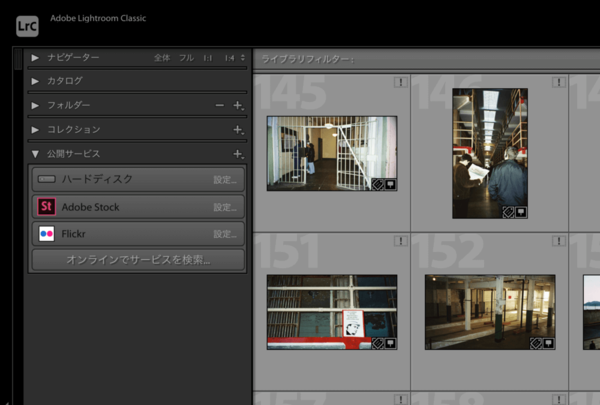Expand the フォルダー panel
600x405 pixels.
[x=35, y=105]
